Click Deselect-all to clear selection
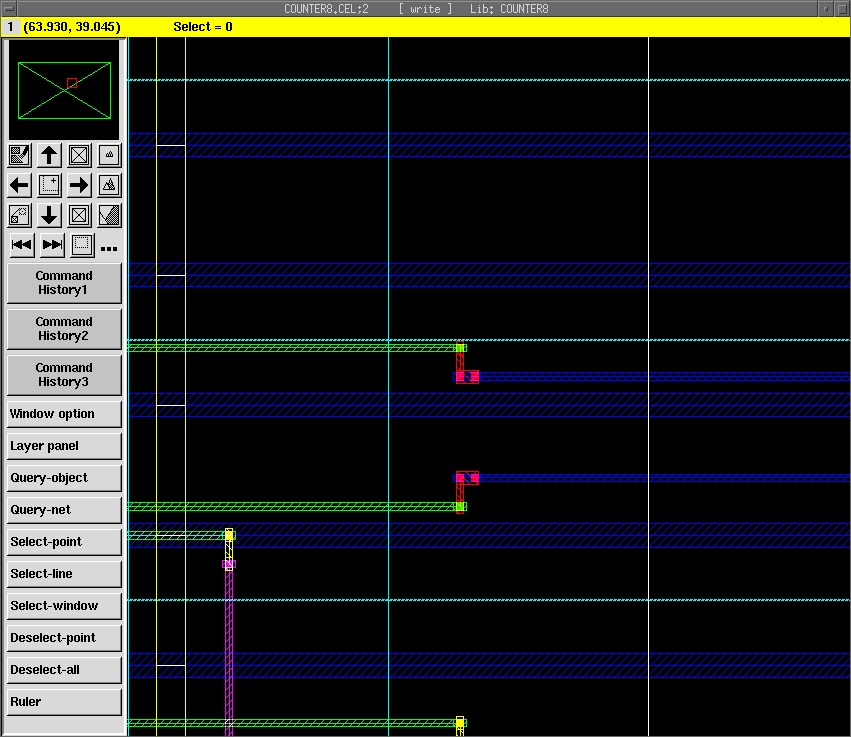Image resolution: width=851 pixels, height=737 pixels. tap(64, 670)
